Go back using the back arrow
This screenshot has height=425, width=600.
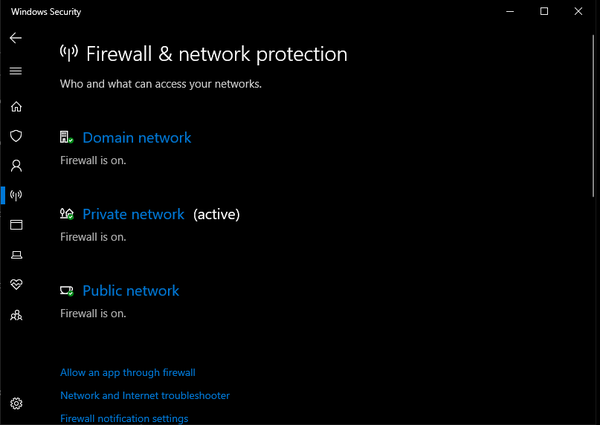(x=15, y=38)
